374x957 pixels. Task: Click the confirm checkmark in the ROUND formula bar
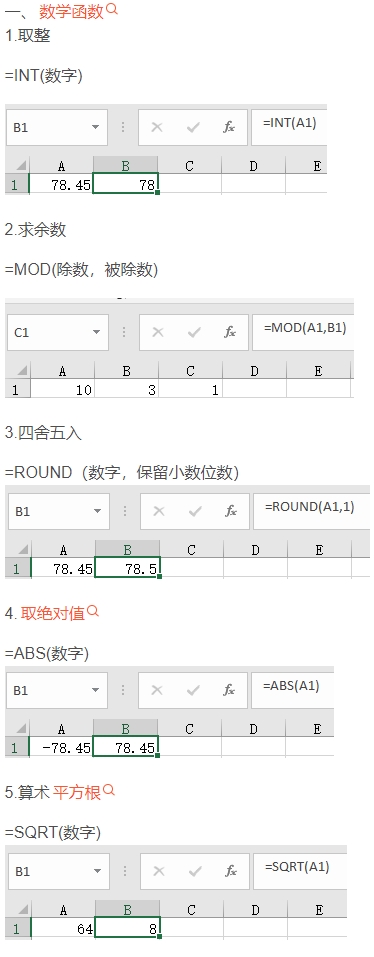(x=195, y=511)
